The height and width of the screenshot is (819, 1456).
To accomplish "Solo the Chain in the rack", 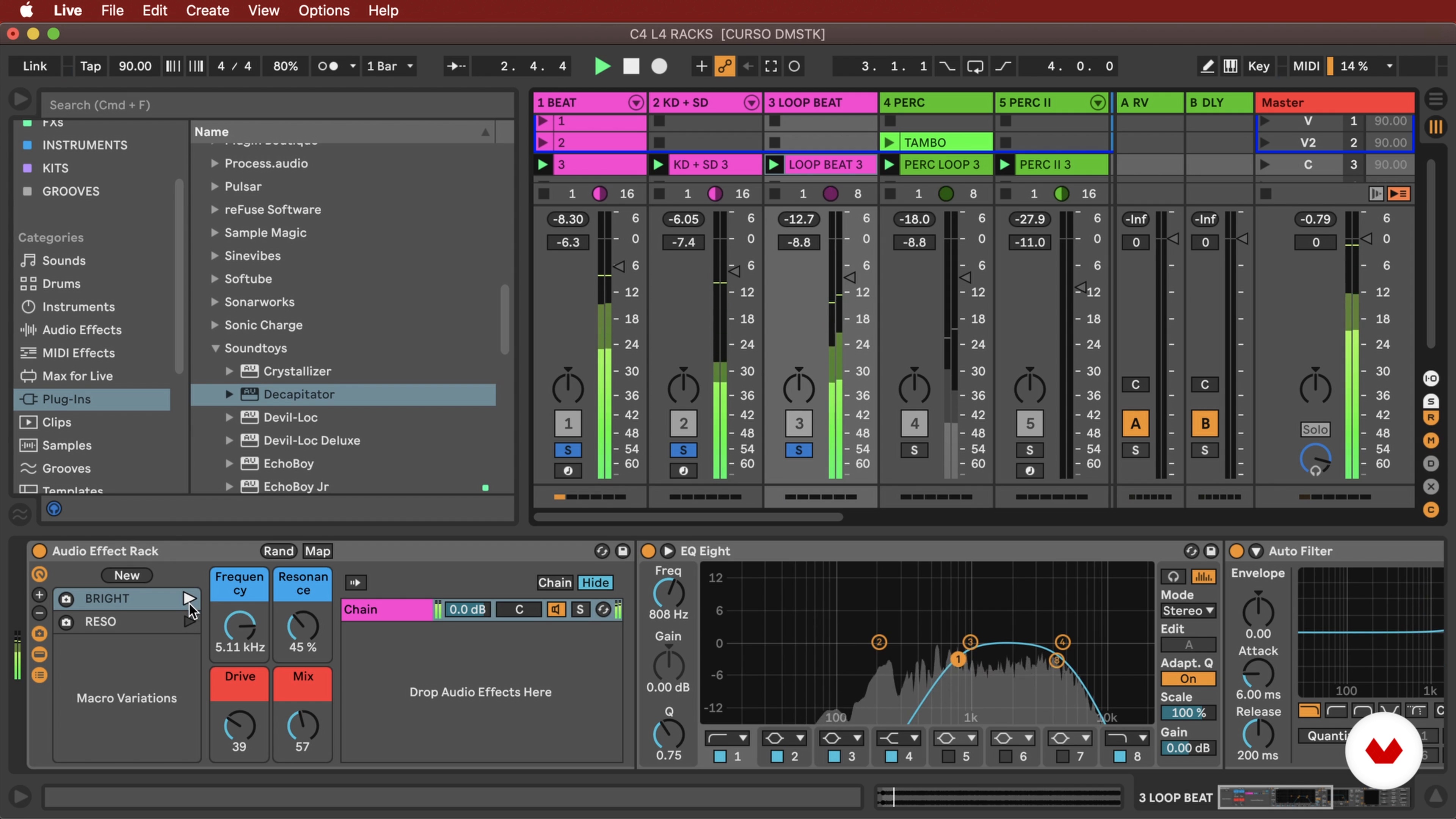I will coord(579,609).
